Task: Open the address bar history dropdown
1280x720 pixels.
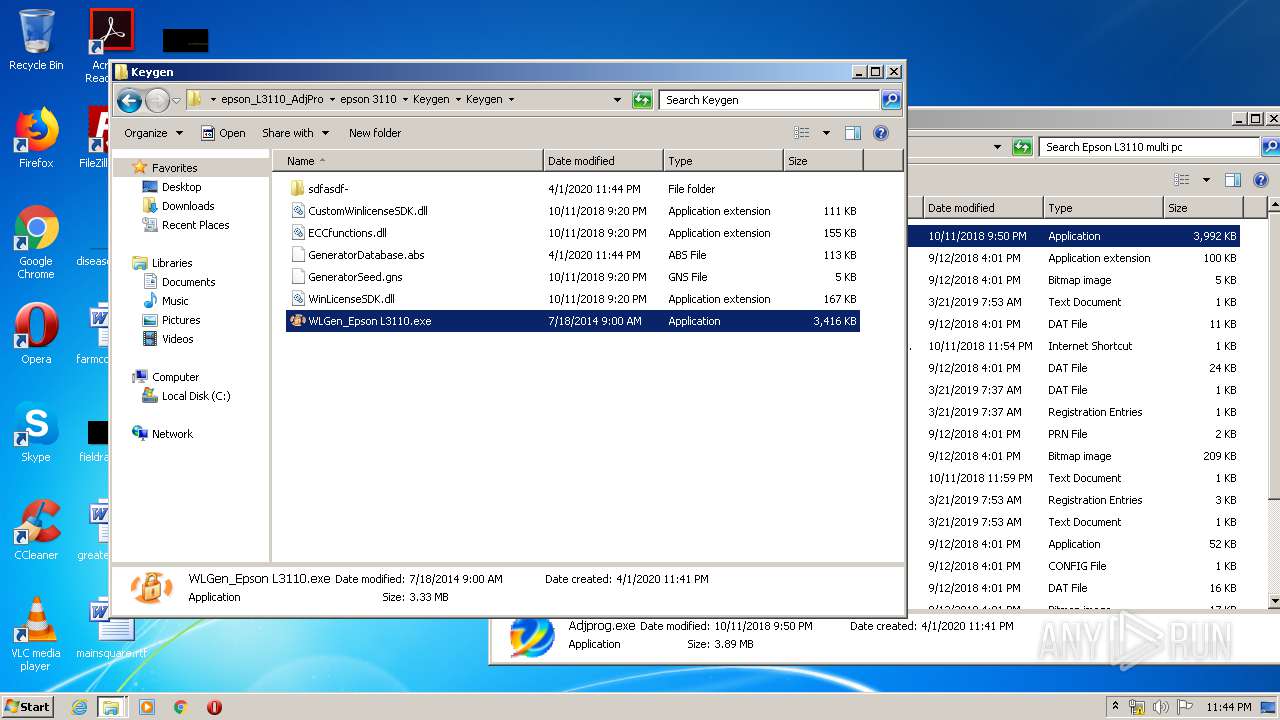Action: (617, 100)
